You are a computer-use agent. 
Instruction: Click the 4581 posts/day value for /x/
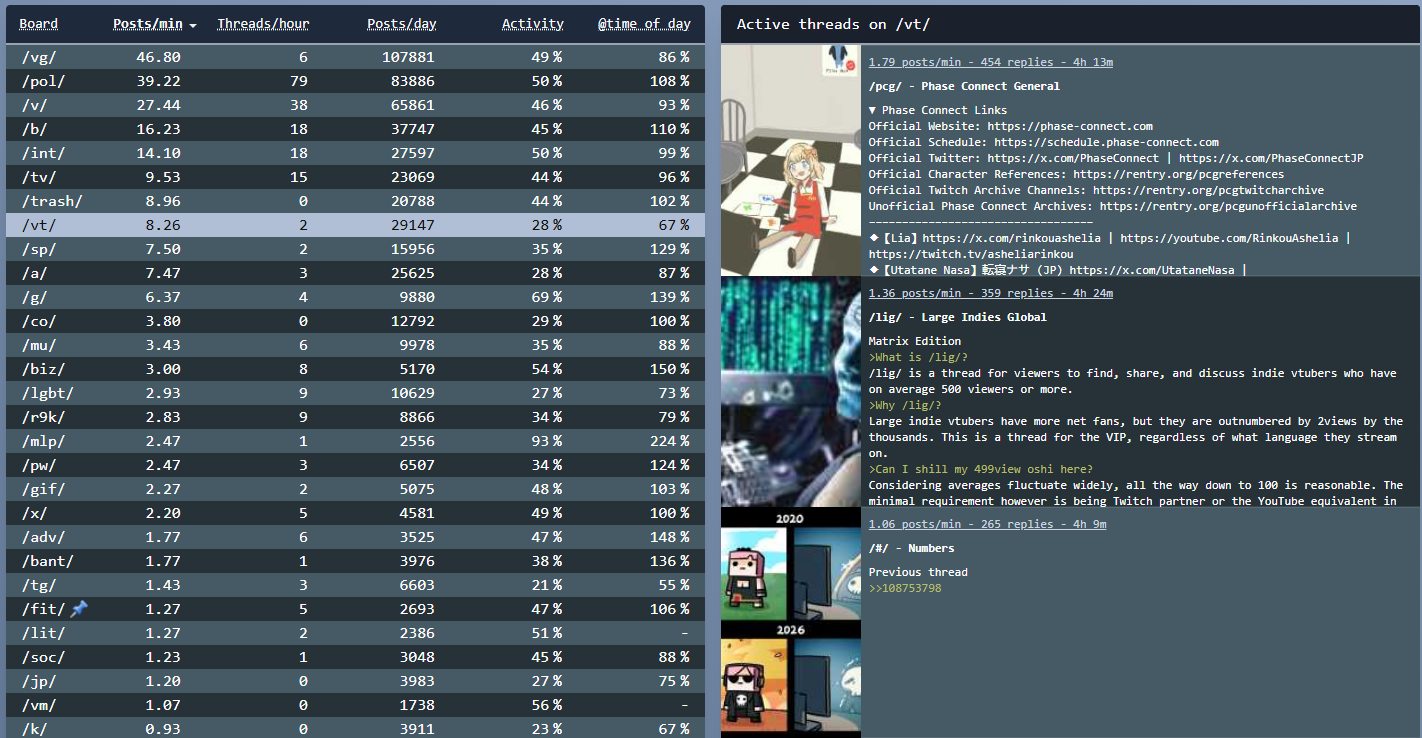(x=417, y=513)
